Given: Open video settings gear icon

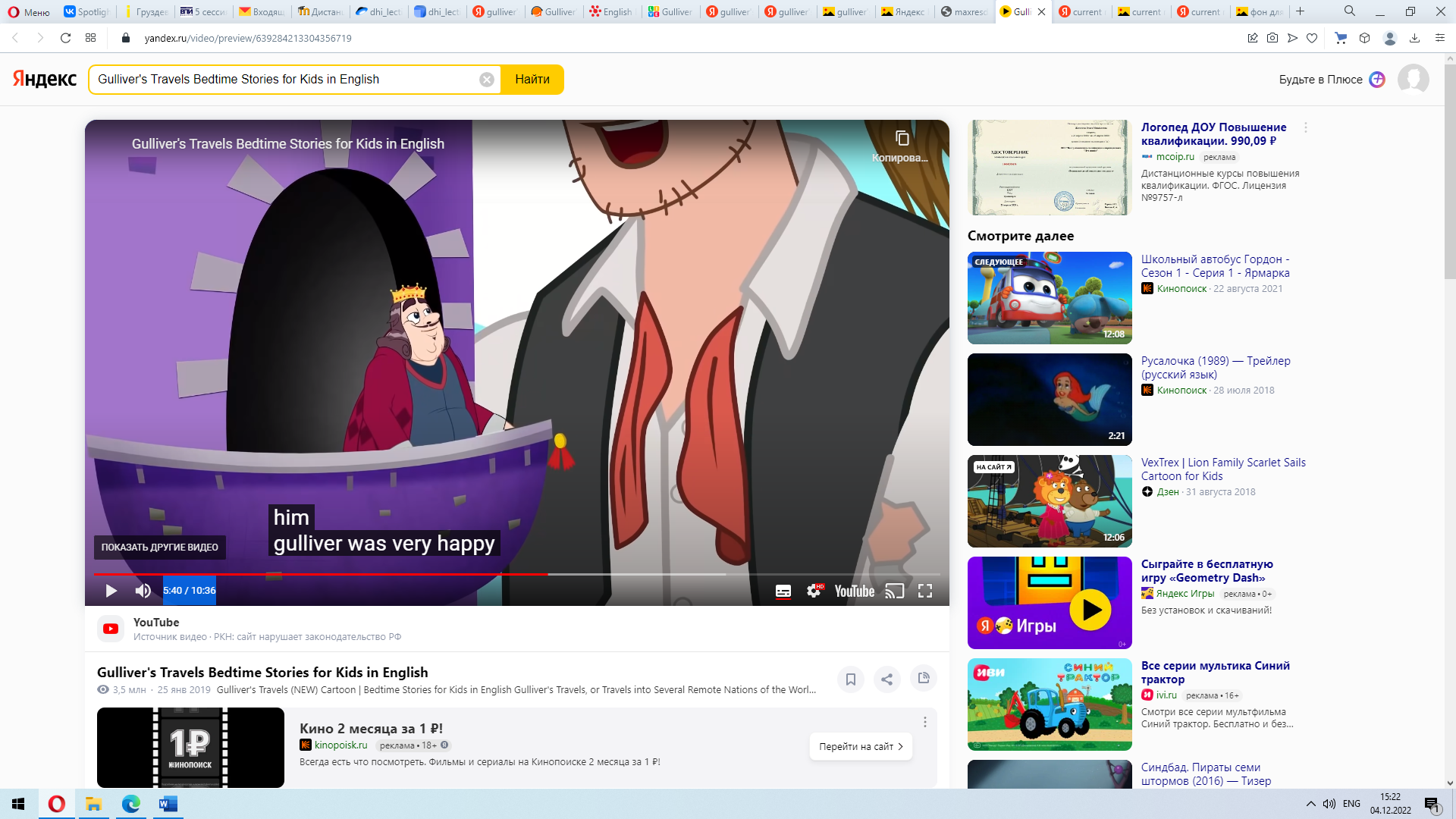Looking at the screenshot, I should tap(814, 591).
